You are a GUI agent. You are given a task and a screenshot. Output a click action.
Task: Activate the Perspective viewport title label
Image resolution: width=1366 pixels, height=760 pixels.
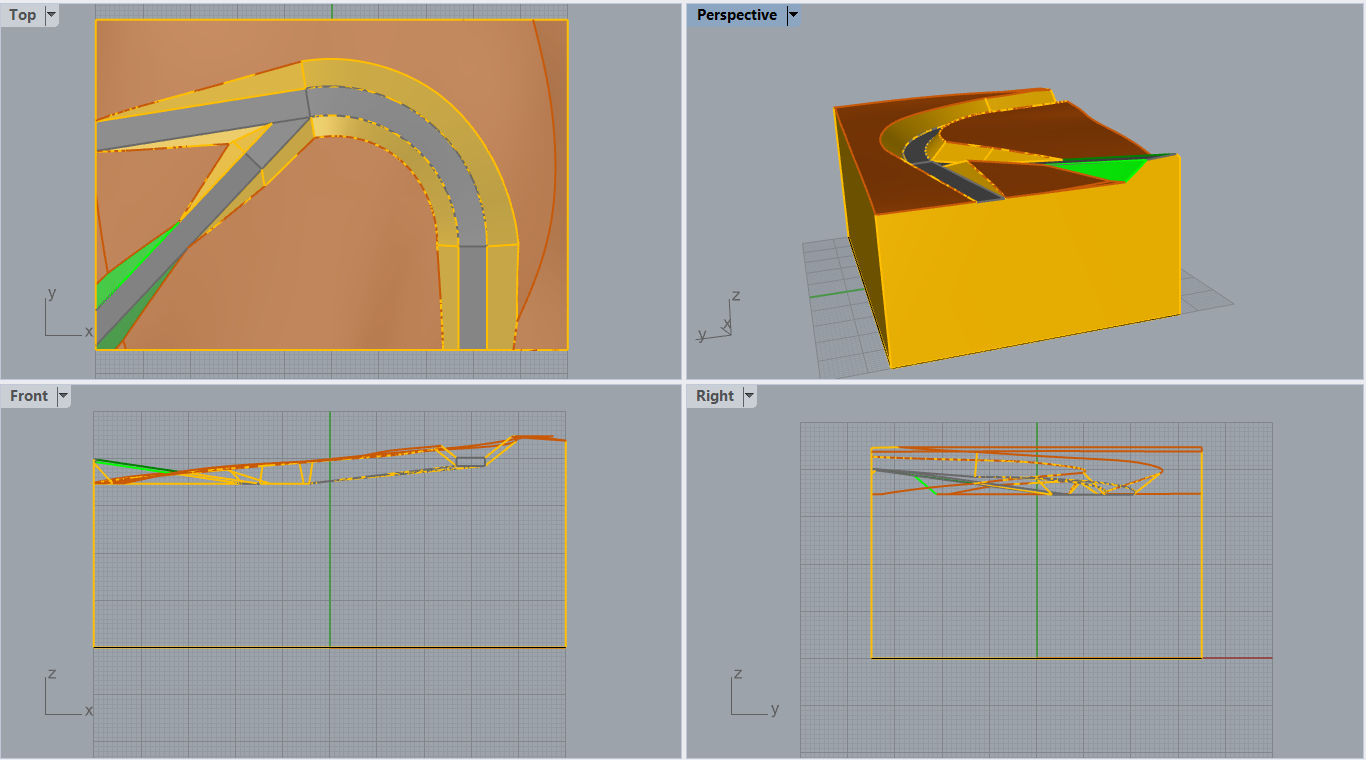[x=737, y=15]
